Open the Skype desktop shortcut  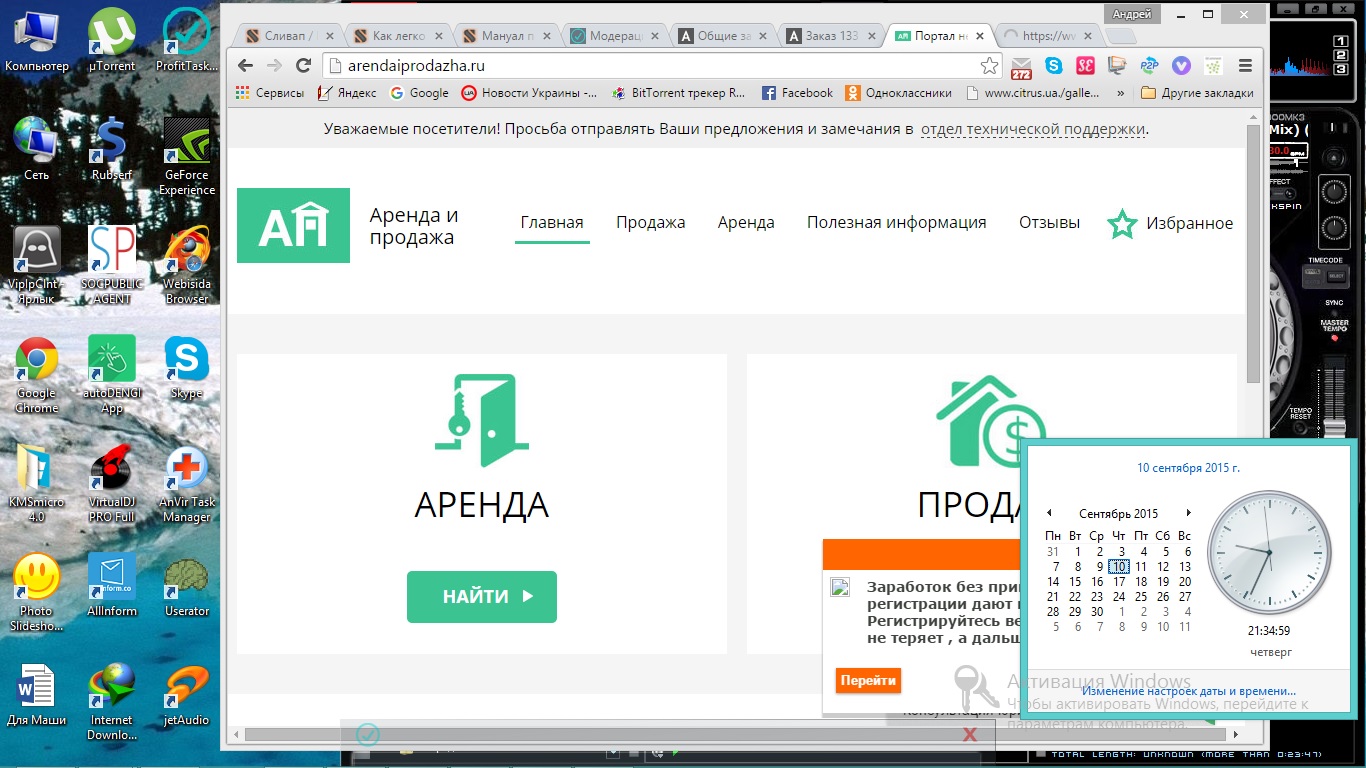[187, 367]
